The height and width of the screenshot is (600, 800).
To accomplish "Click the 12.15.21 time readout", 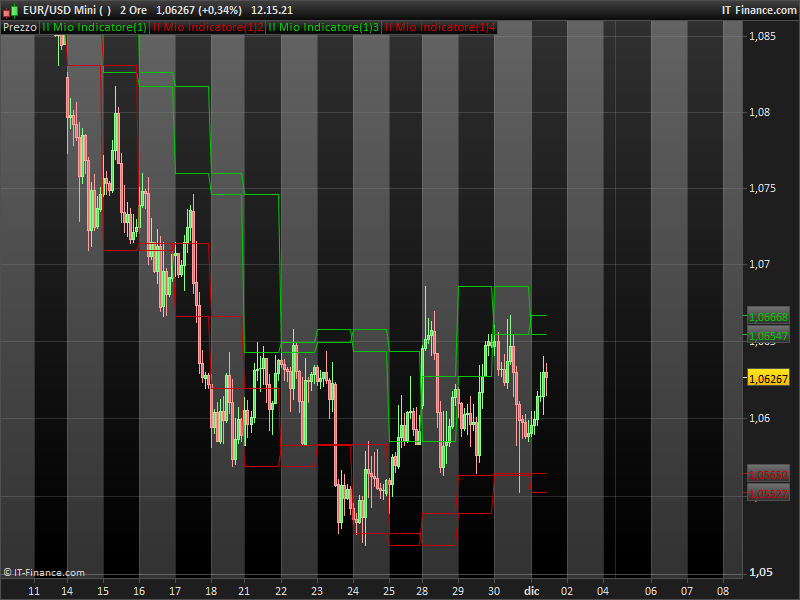I will point(272,10).
